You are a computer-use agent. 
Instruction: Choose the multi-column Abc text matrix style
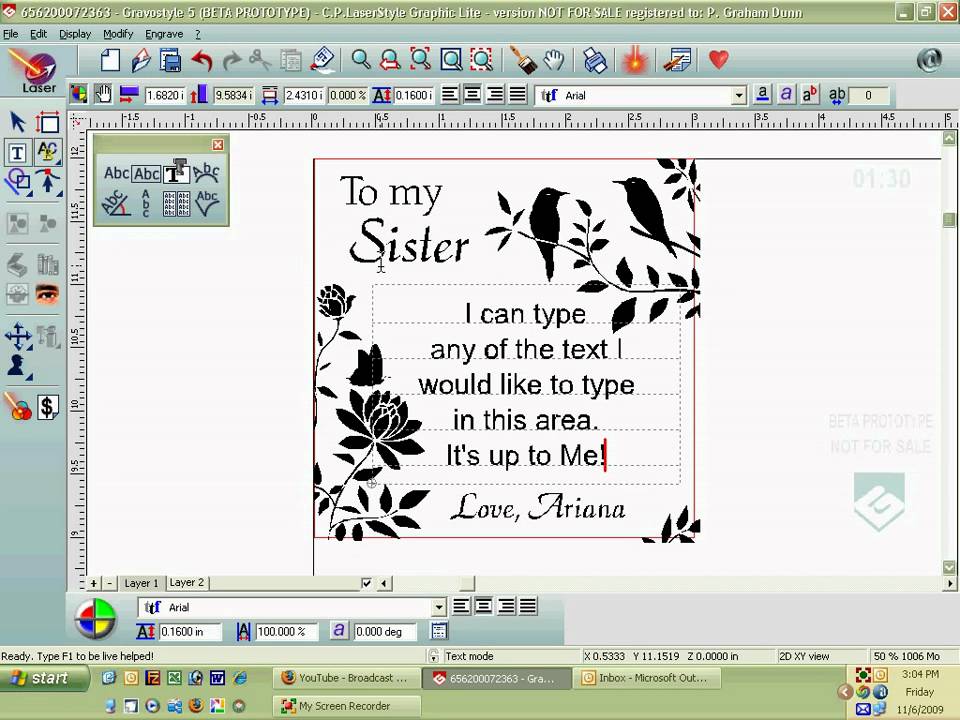177,203
